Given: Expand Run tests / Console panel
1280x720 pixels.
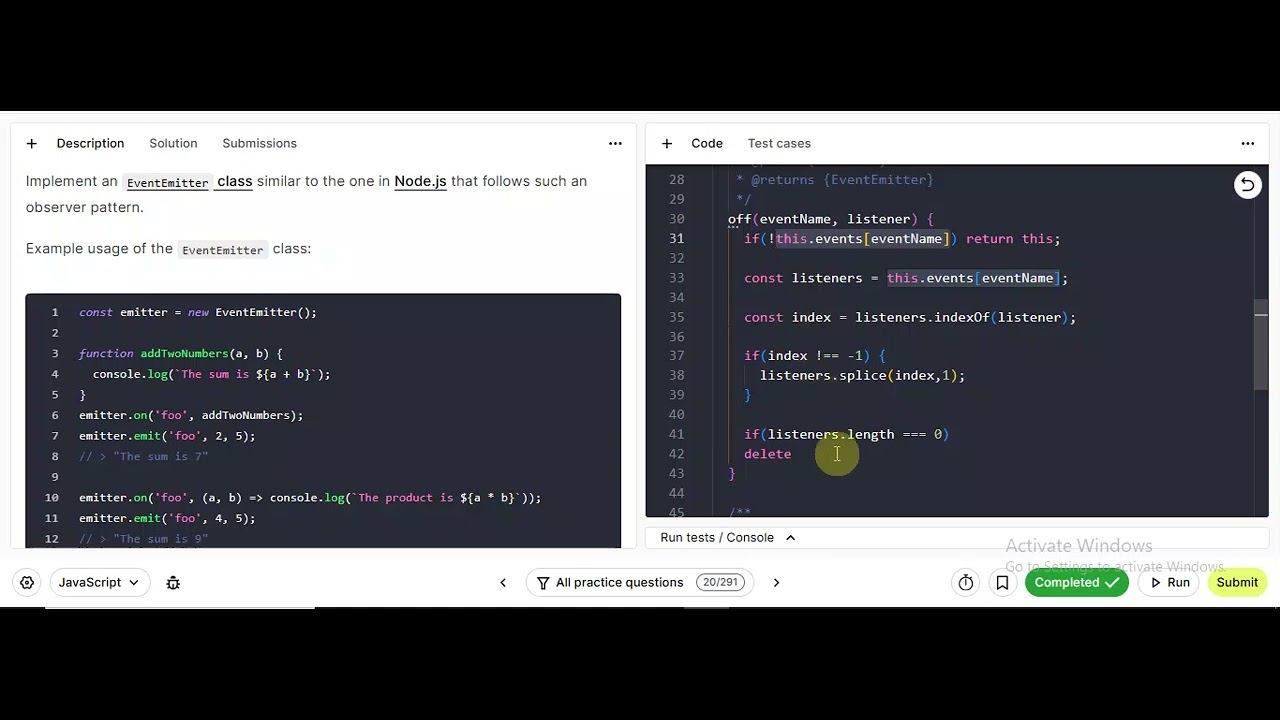Looking at the screenshot, I should point(728,538).
